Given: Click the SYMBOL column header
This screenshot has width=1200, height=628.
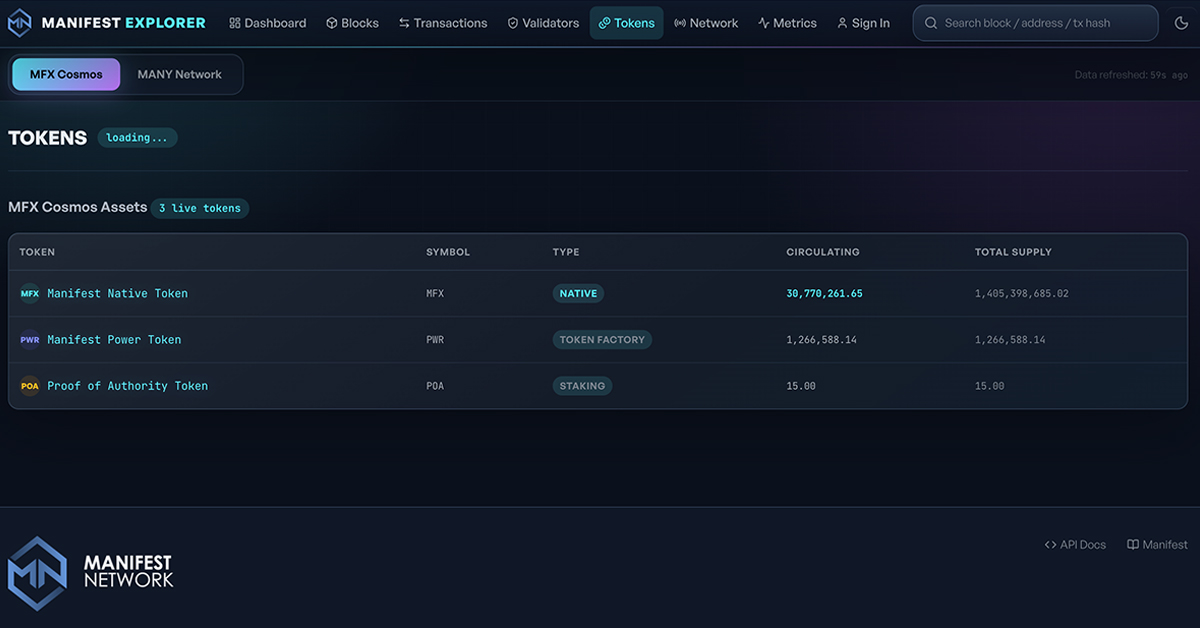Looking at the screenshot, I should (448, 252).
